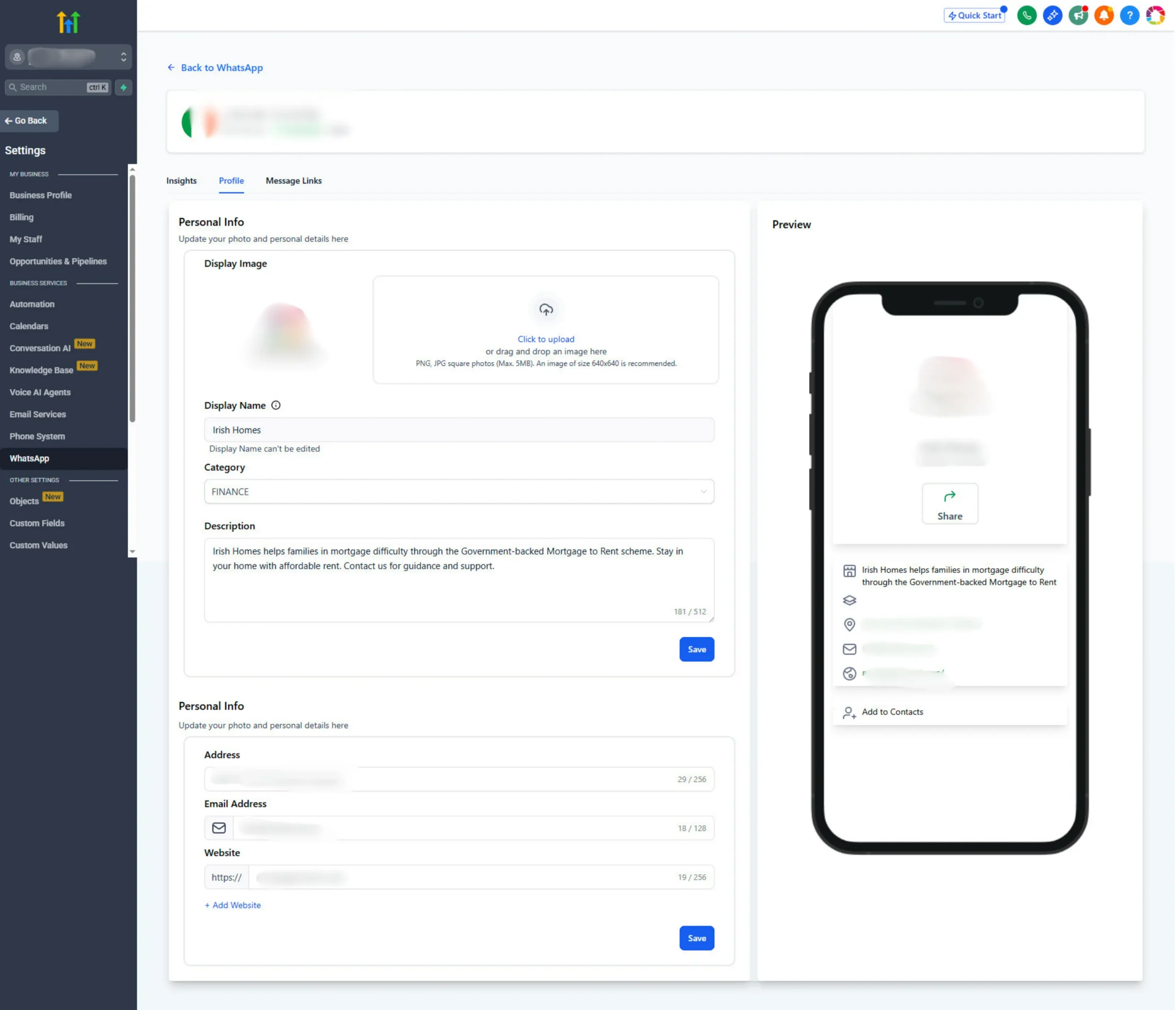Switch to the Insights tab
1176x1010 pixels.
coord(181,181)
